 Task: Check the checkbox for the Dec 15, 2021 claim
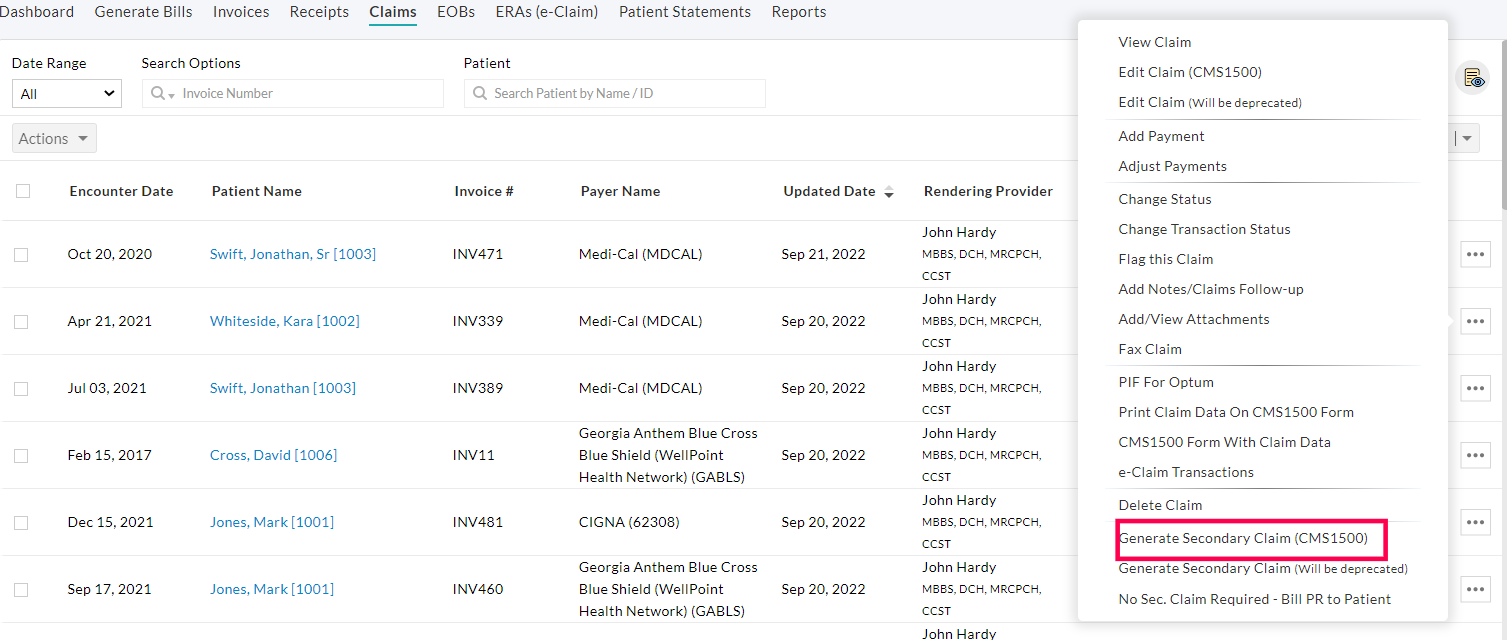[x=21, y=522]
